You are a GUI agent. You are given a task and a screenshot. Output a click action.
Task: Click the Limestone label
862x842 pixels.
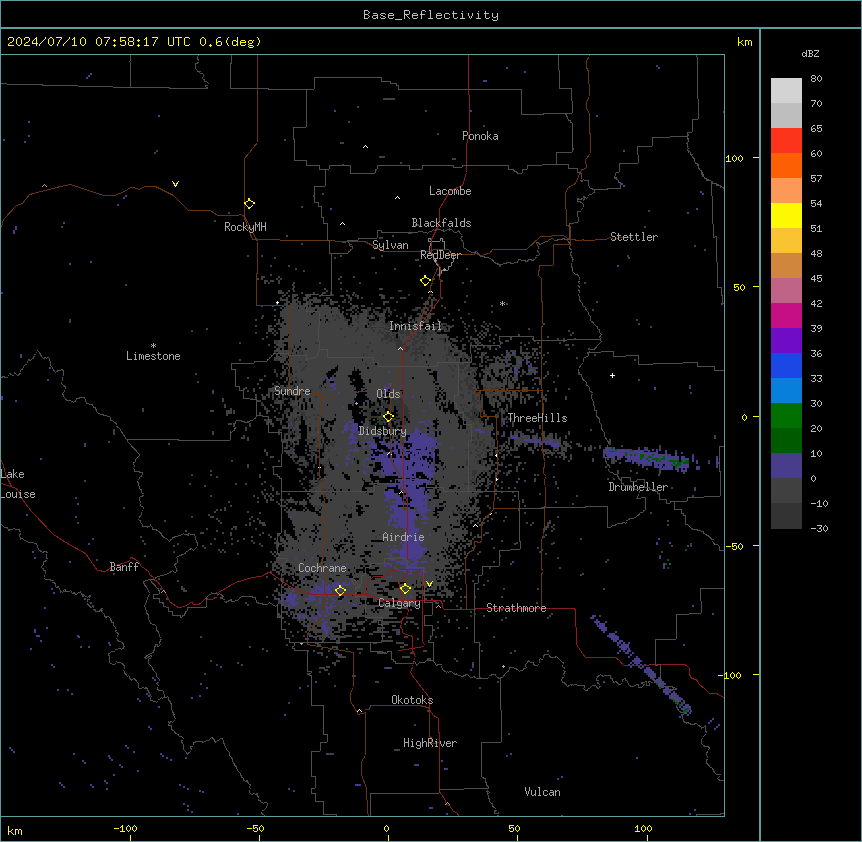point(153,356)
